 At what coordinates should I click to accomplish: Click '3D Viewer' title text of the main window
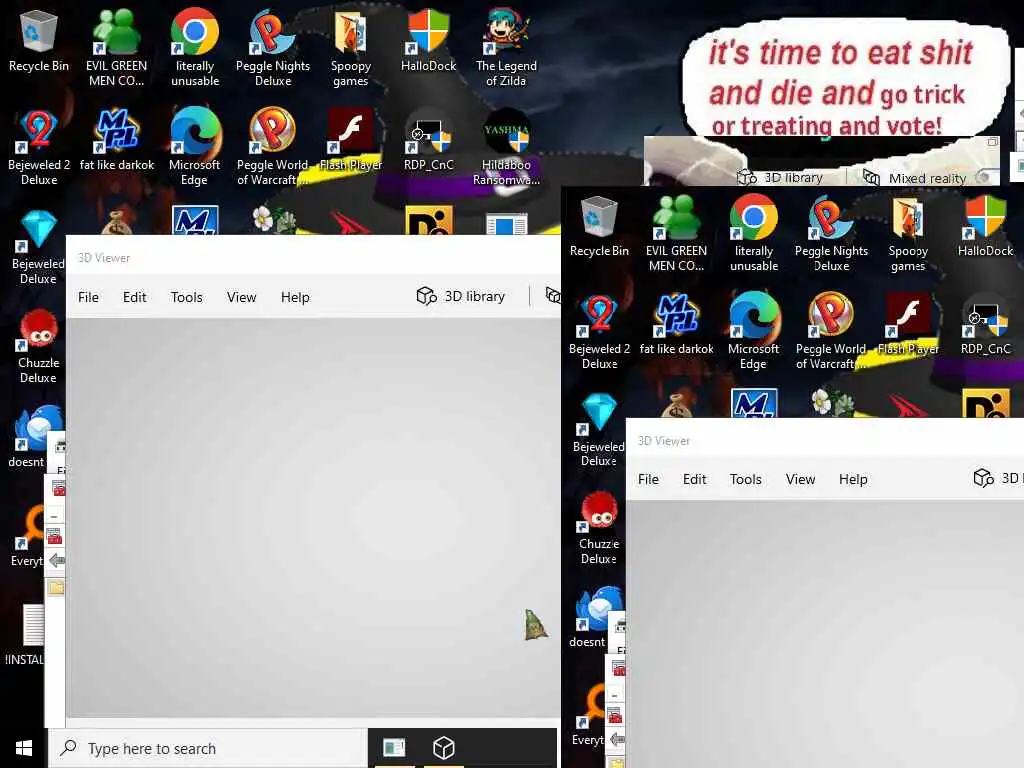pyautogui.click(x=104, y=258)
